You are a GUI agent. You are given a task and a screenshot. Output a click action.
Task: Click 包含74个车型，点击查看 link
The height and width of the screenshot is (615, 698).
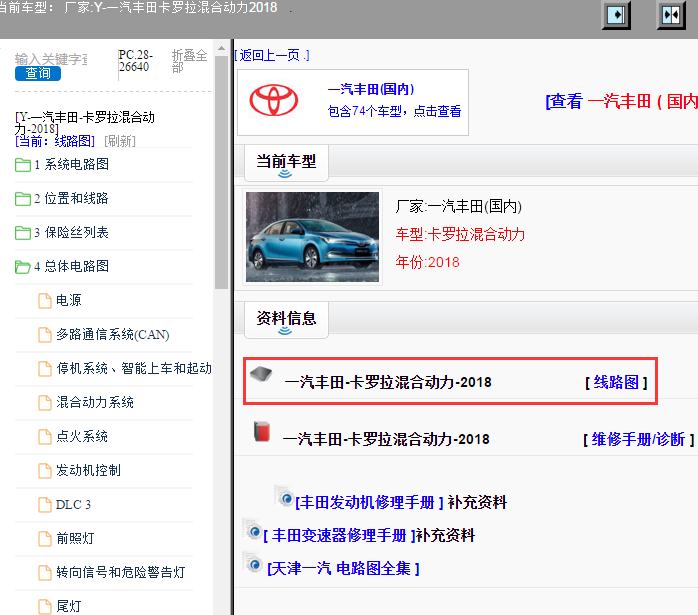tap(394, 111)
